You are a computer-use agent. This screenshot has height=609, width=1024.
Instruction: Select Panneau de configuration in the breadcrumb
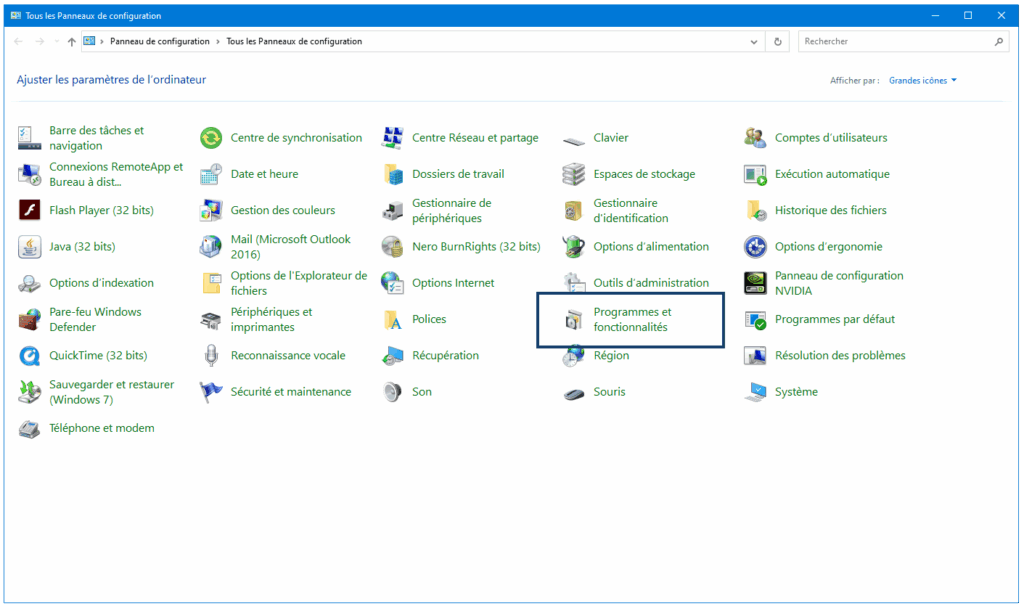(x=160, y=42)
